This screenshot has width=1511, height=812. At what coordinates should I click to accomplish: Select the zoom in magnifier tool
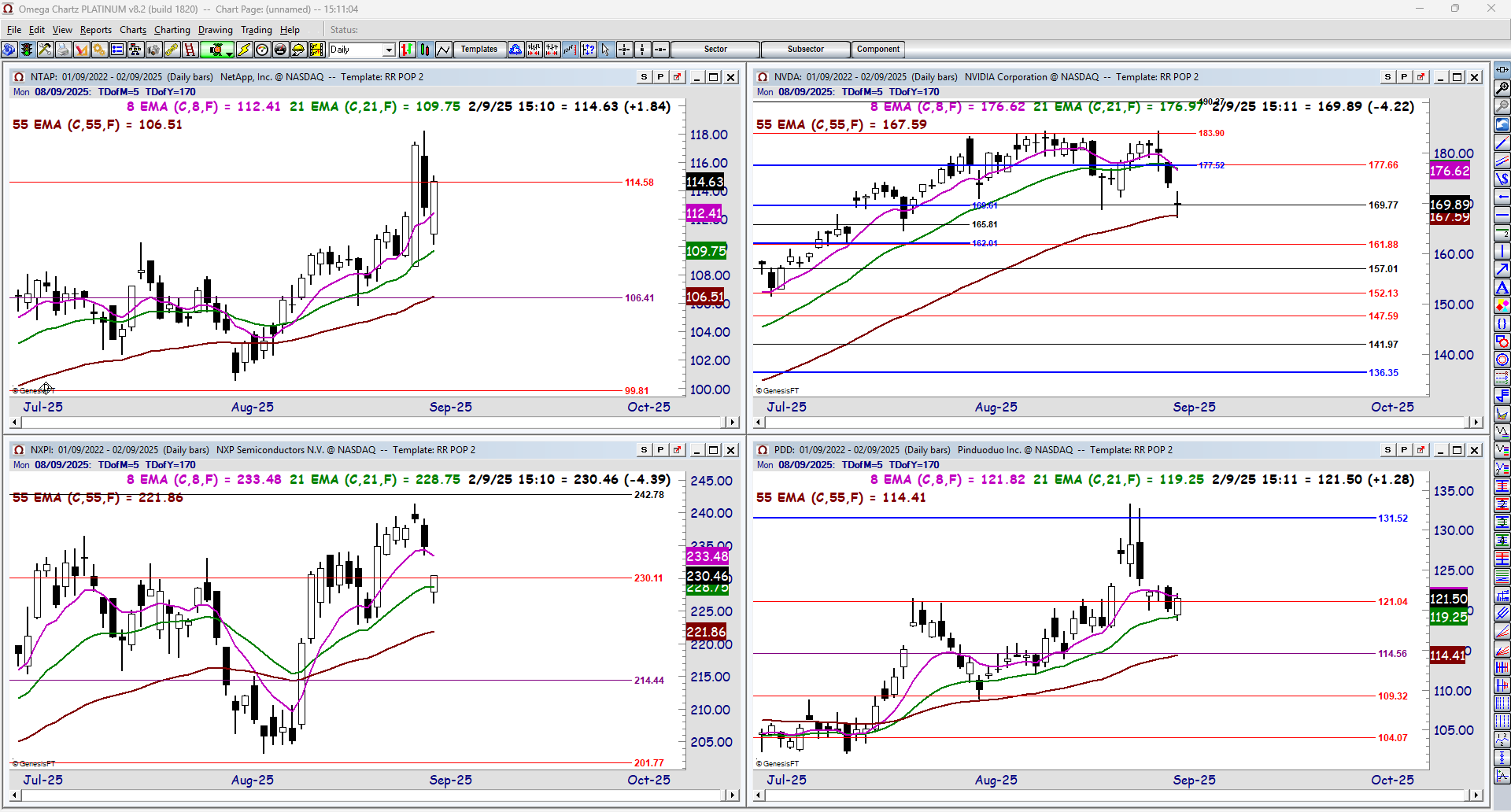(x=1502, y=88)
